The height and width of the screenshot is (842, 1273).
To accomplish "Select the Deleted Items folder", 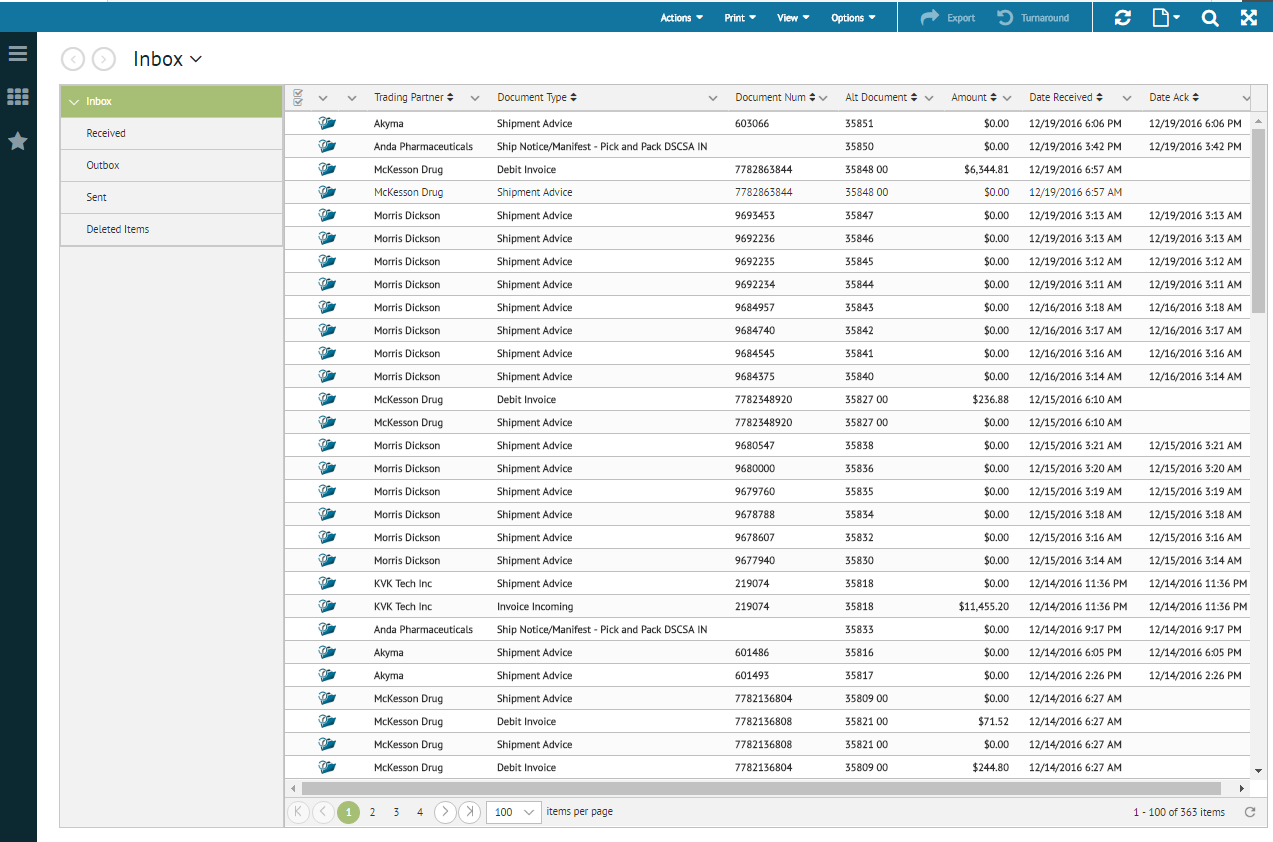I will 117,229.
